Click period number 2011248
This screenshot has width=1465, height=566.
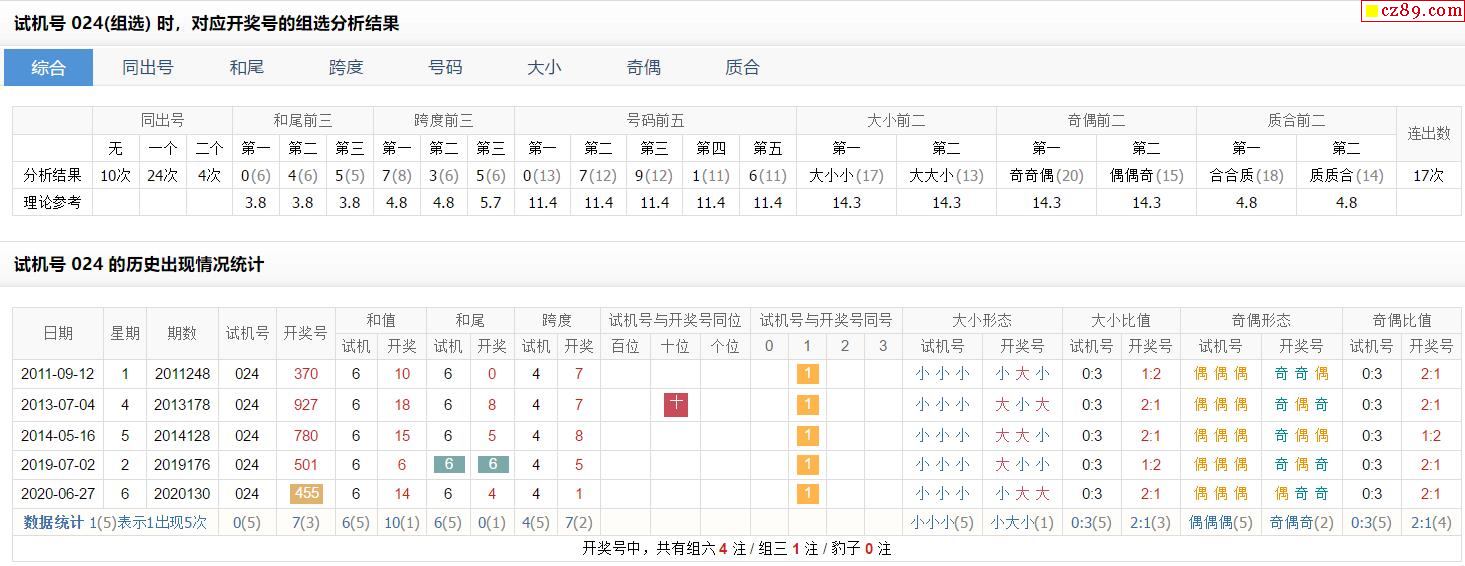click(182, 374)
